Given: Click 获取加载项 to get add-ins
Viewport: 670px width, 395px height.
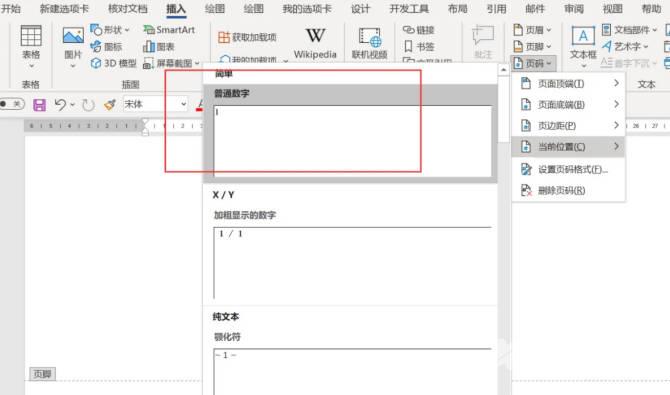Looking at the screenshot, I should click(x=247, y=37).
